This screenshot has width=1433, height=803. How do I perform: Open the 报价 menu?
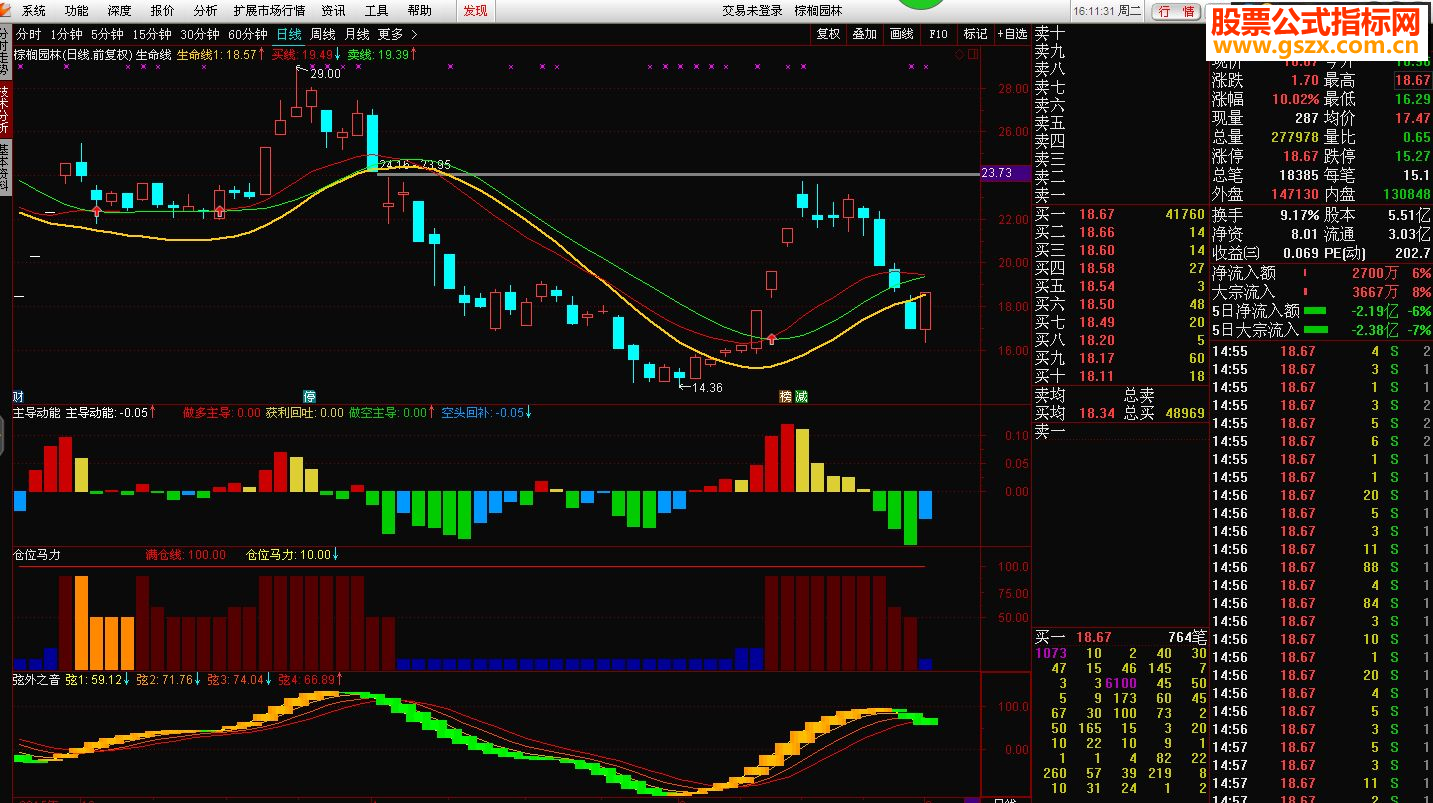[x=162, y=11]
